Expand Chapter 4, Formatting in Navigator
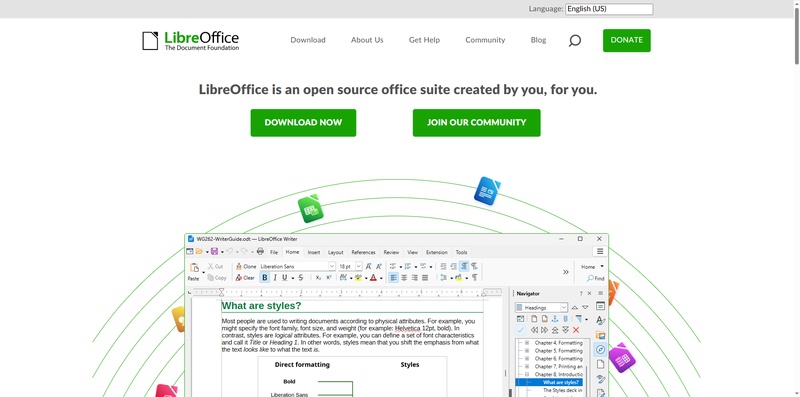 click(527, 343)
